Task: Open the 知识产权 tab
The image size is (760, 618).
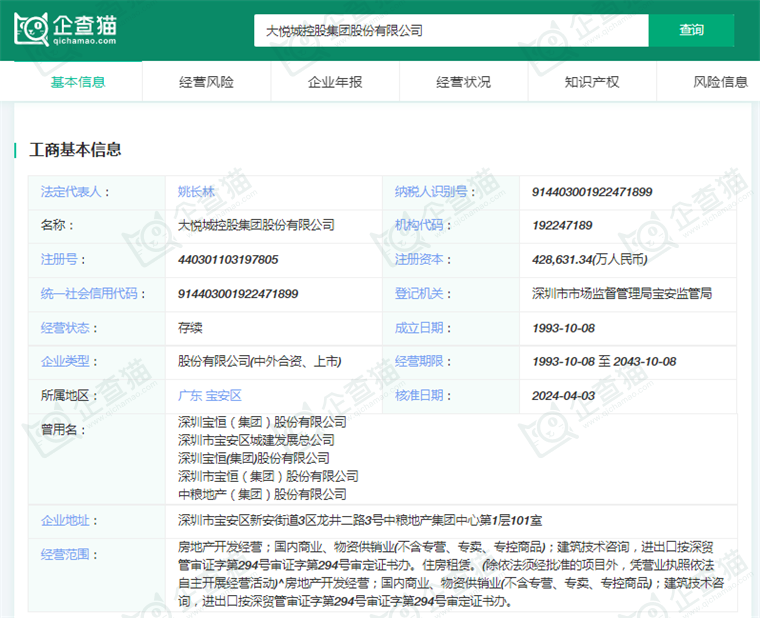Action: tap(592, 82)
